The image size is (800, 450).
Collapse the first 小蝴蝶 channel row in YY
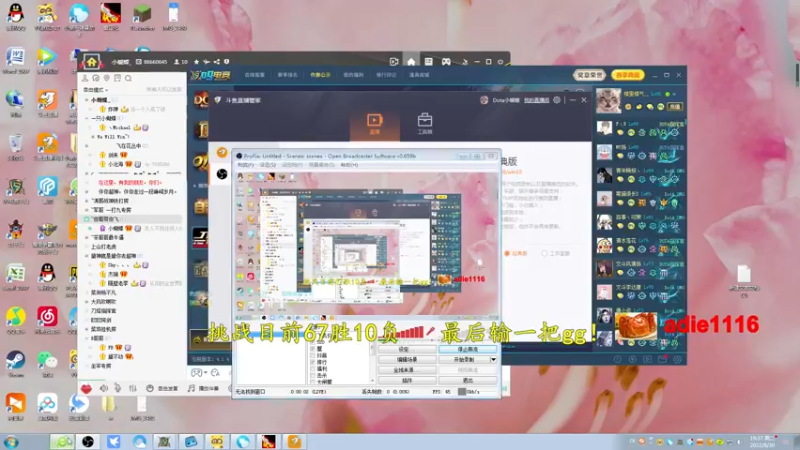pos(87,100)
